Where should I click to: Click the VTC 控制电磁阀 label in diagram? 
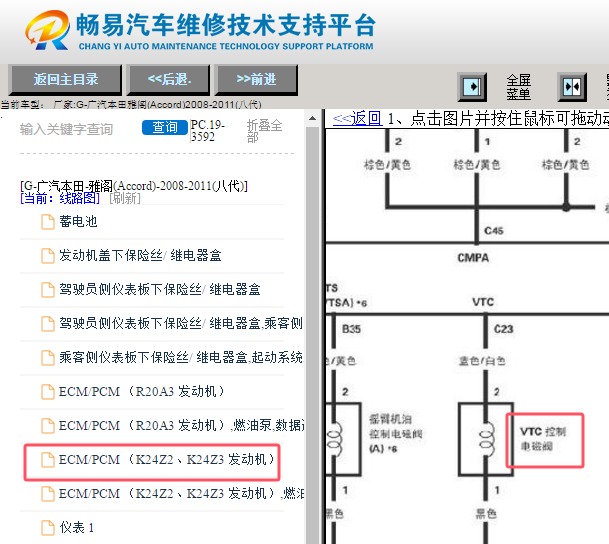(x=543, y=439)
